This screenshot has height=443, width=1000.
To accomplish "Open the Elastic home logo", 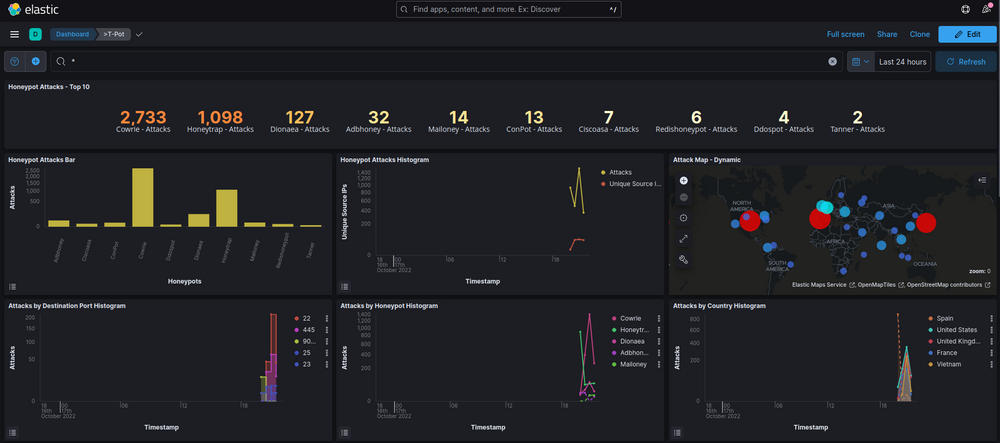I will click(31, 9).
